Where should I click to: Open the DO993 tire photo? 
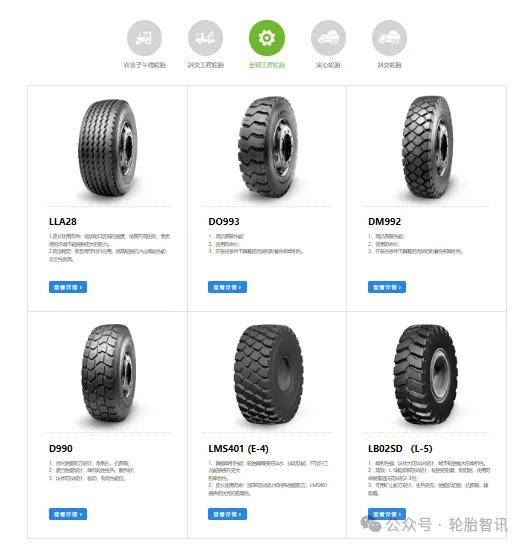tap(268, 147)
